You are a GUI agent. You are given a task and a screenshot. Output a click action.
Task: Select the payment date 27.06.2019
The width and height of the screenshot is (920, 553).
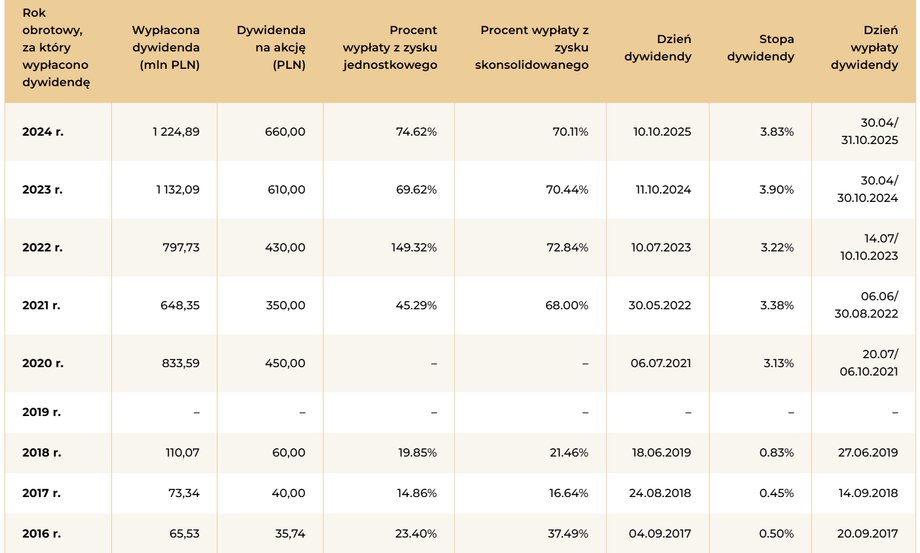(868, 453)
